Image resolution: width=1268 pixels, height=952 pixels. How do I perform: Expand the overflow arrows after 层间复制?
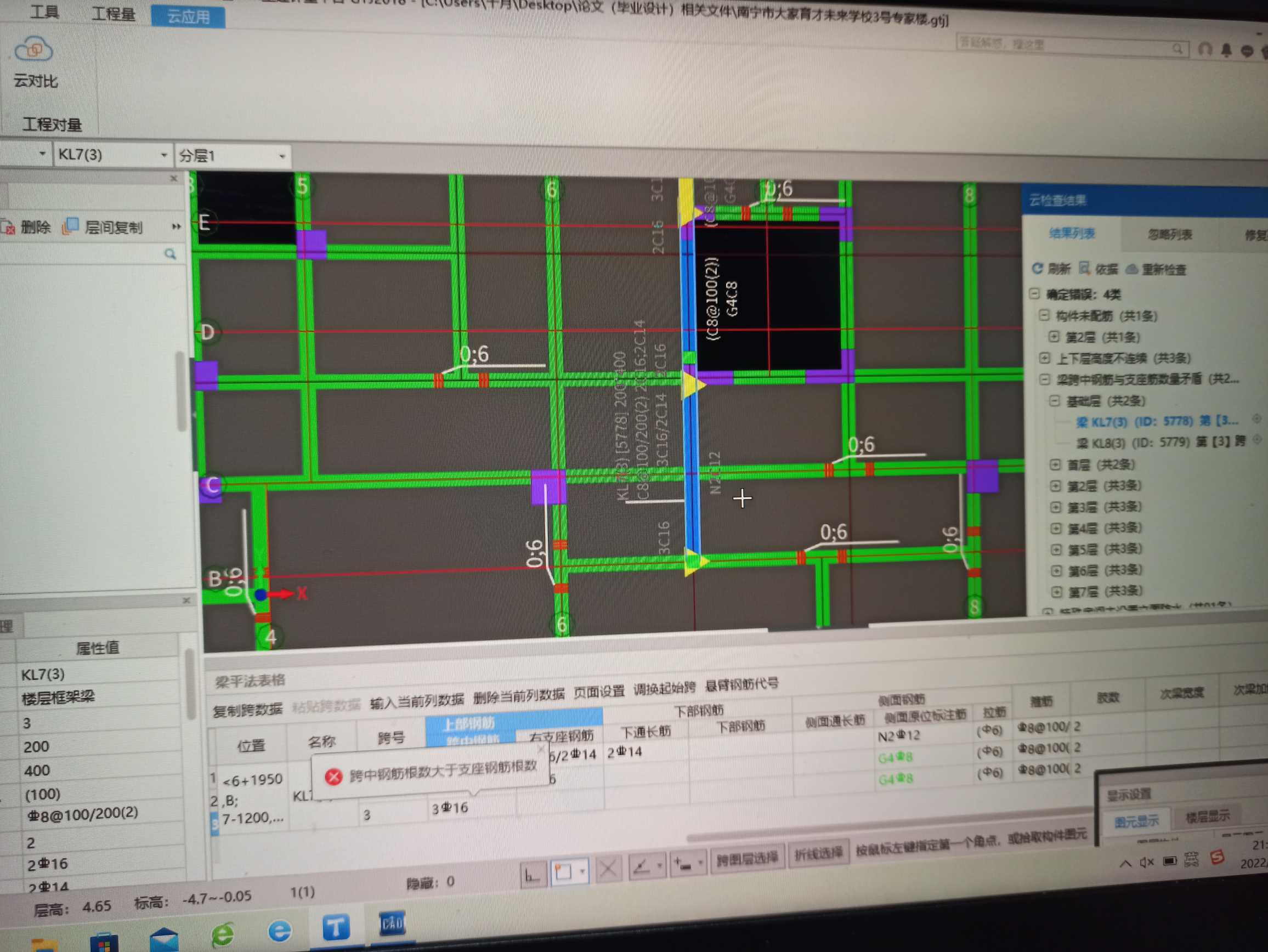pos(176,226)
